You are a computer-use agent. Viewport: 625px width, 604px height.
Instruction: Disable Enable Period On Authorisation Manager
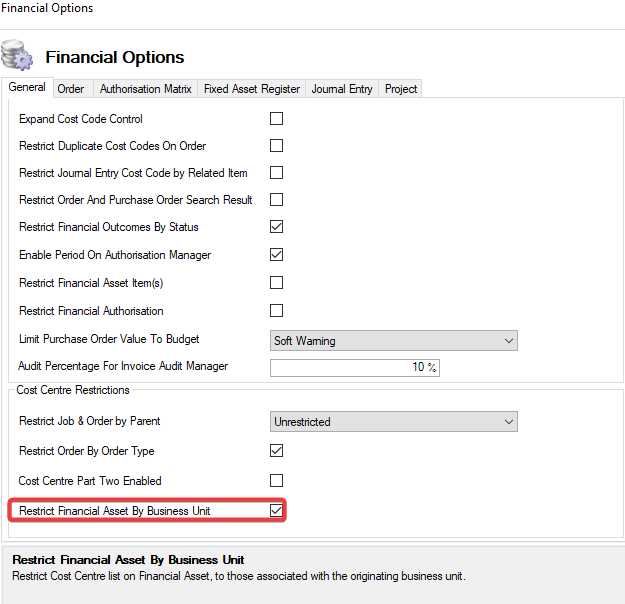(277, 255)
